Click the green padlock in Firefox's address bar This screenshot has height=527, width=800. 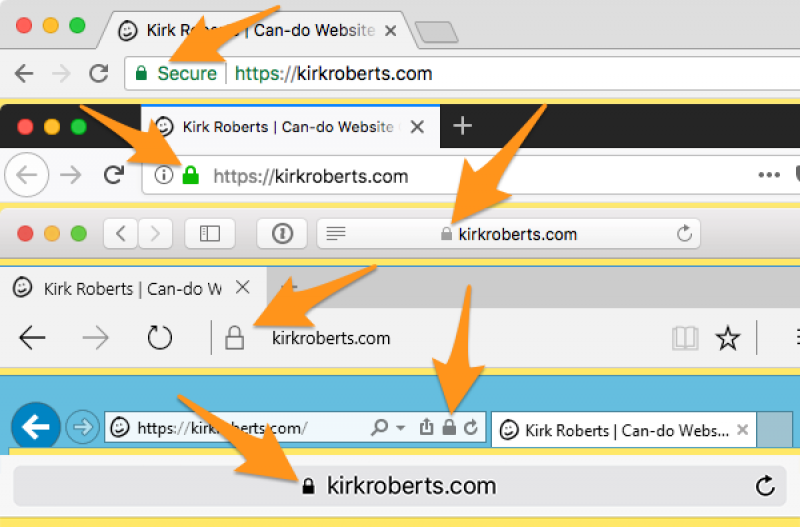coord(190,176)
